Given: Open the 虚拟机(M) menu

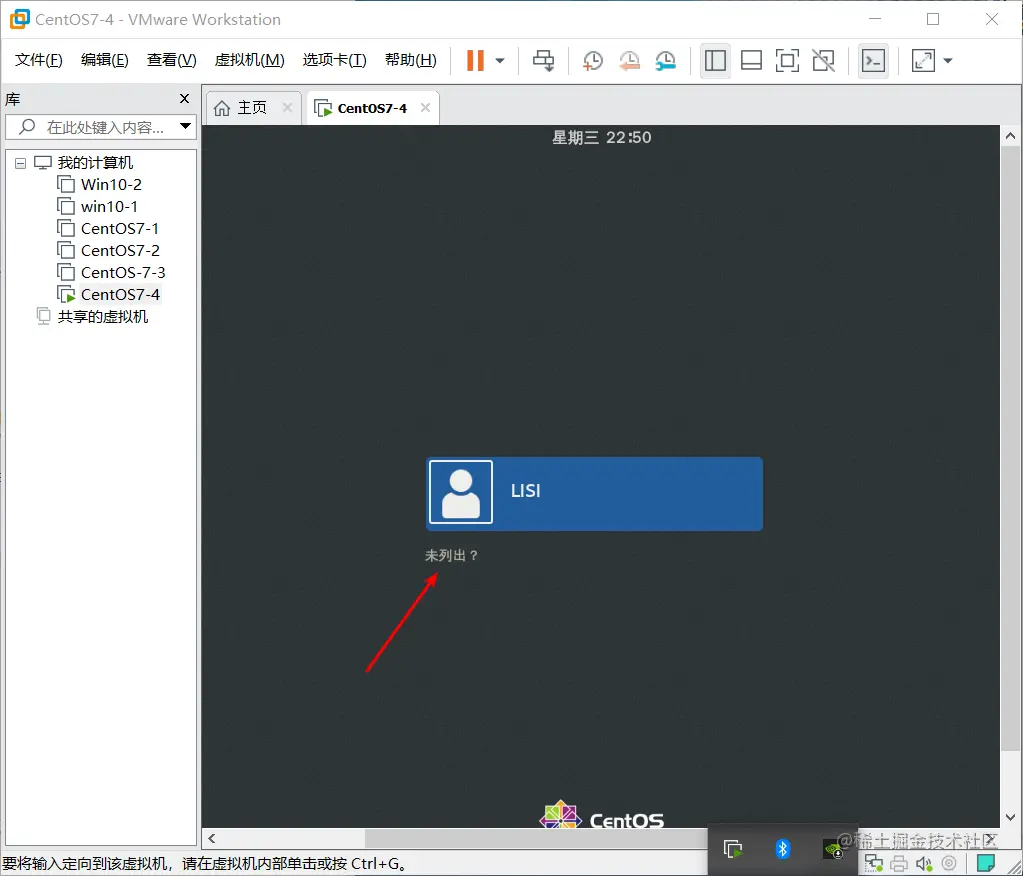Looking at the screenshot, I should tap(250, 60).
